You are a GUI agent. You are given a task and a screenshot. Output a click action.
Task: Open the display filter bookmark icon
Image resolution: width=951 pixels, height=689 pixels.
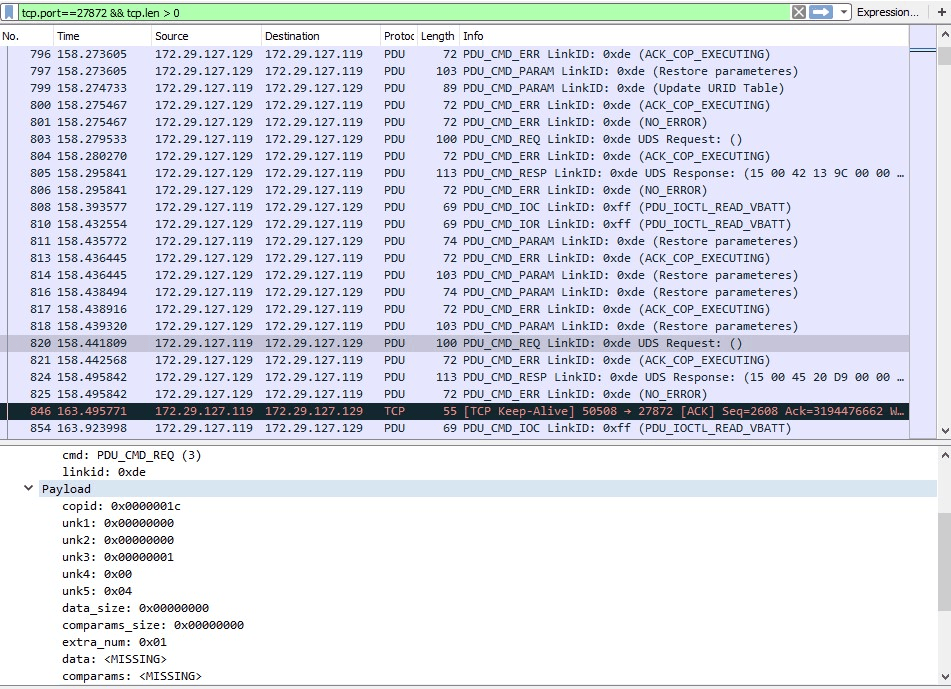coord(9,12)
